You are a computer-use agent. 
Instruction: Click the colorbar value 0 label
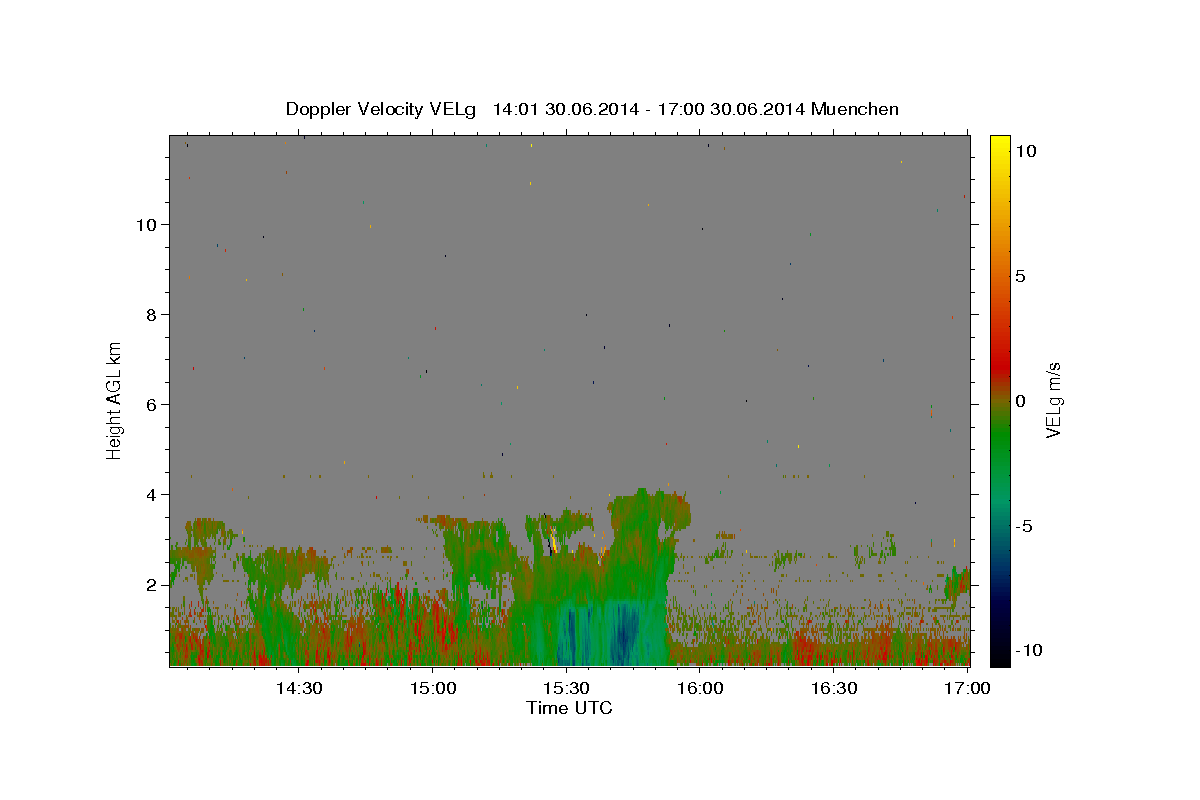point(1020,400)
